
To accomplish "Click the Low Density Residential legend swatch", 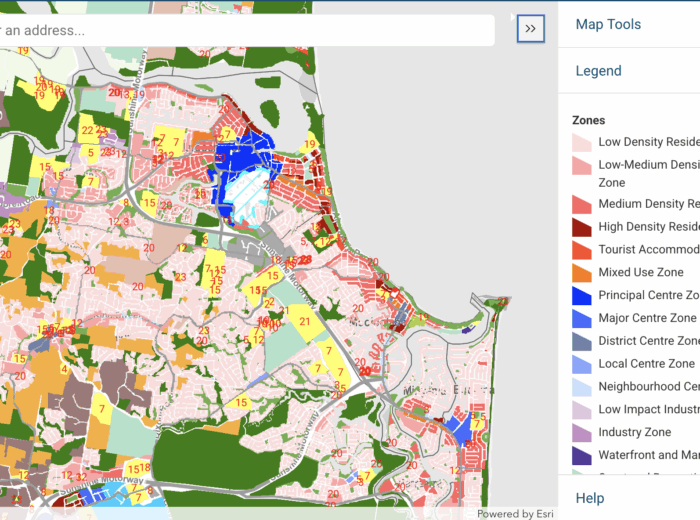I will (x=582, y=142).
